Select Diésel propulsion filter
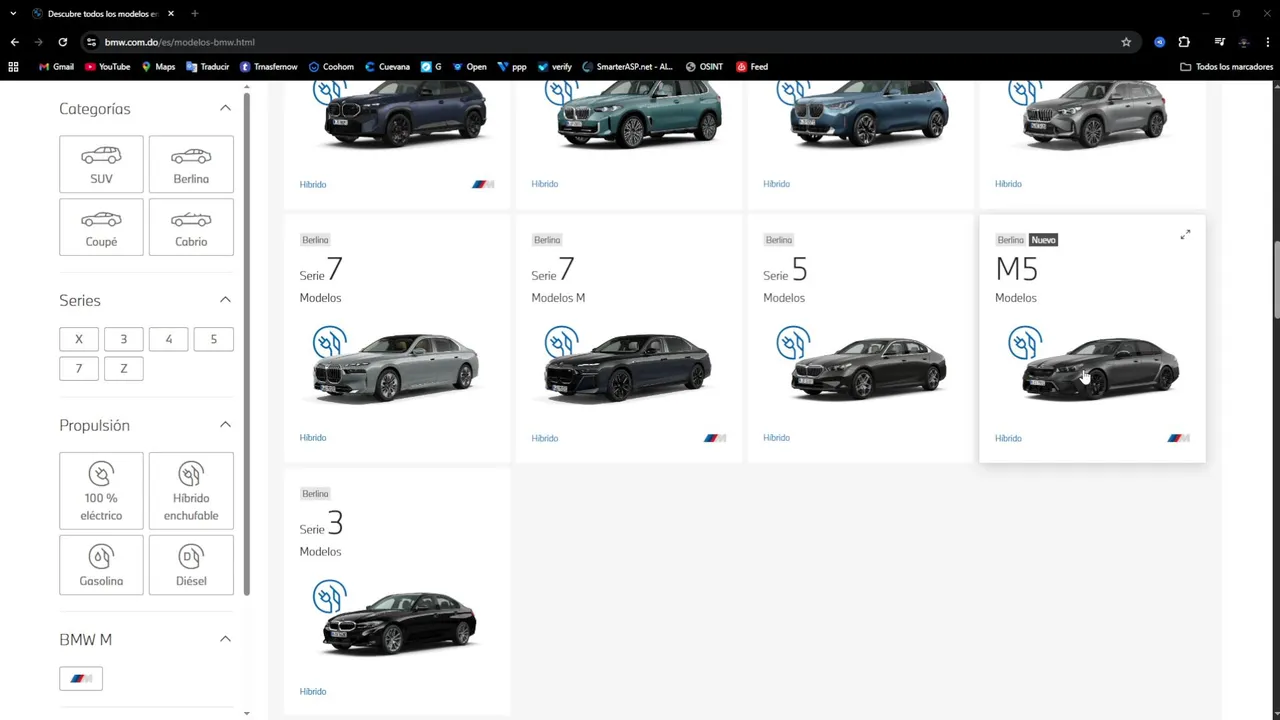Image resolution: width=1280 pixels, height=720 pixels. (x=191, y=565)
